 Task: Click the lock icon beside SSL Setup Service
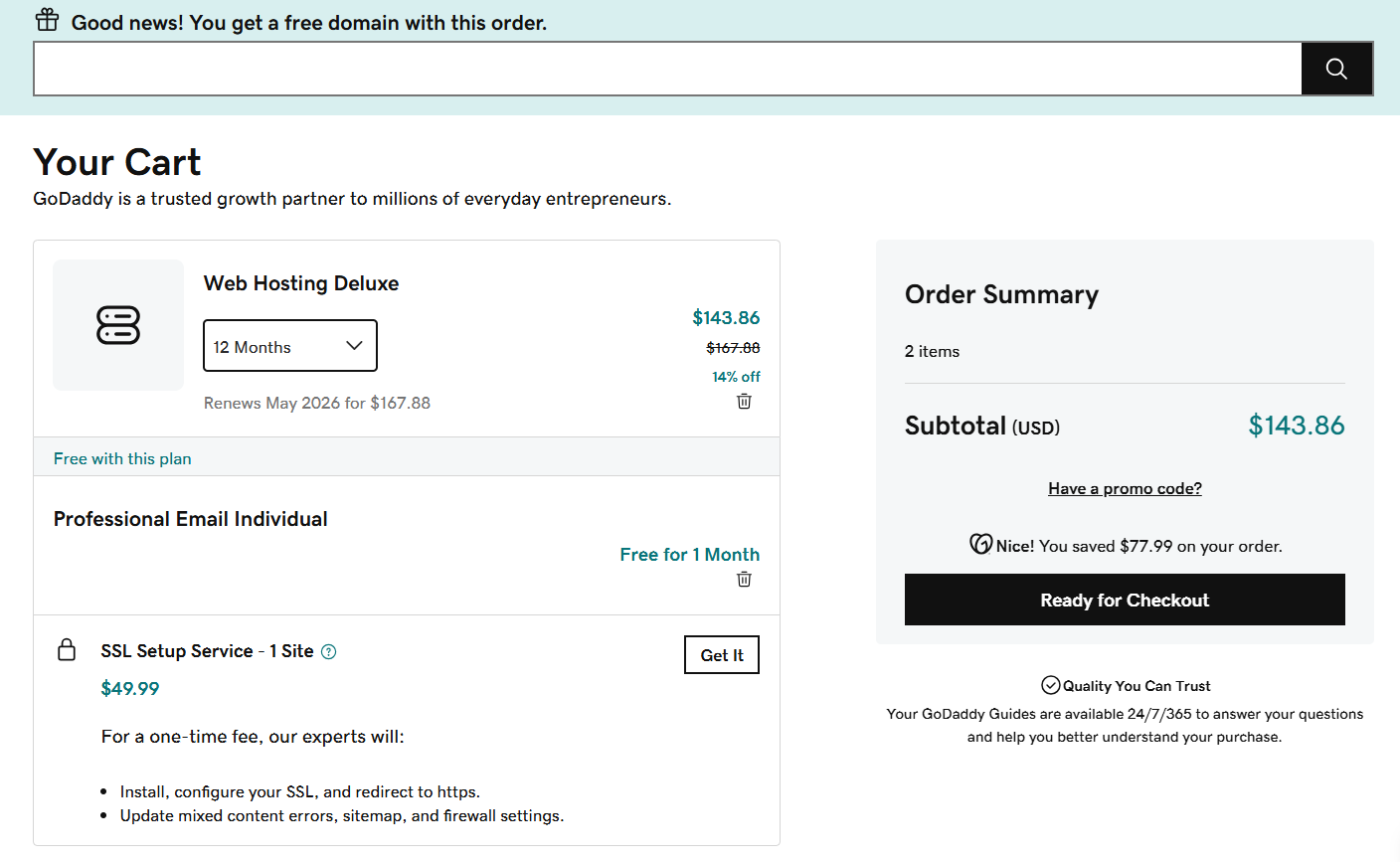point(67,650)
